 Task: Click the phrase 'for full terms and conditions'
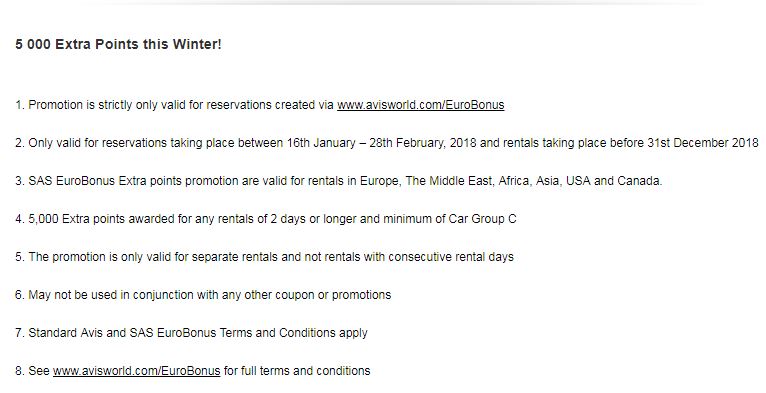[x=297, y=371]
